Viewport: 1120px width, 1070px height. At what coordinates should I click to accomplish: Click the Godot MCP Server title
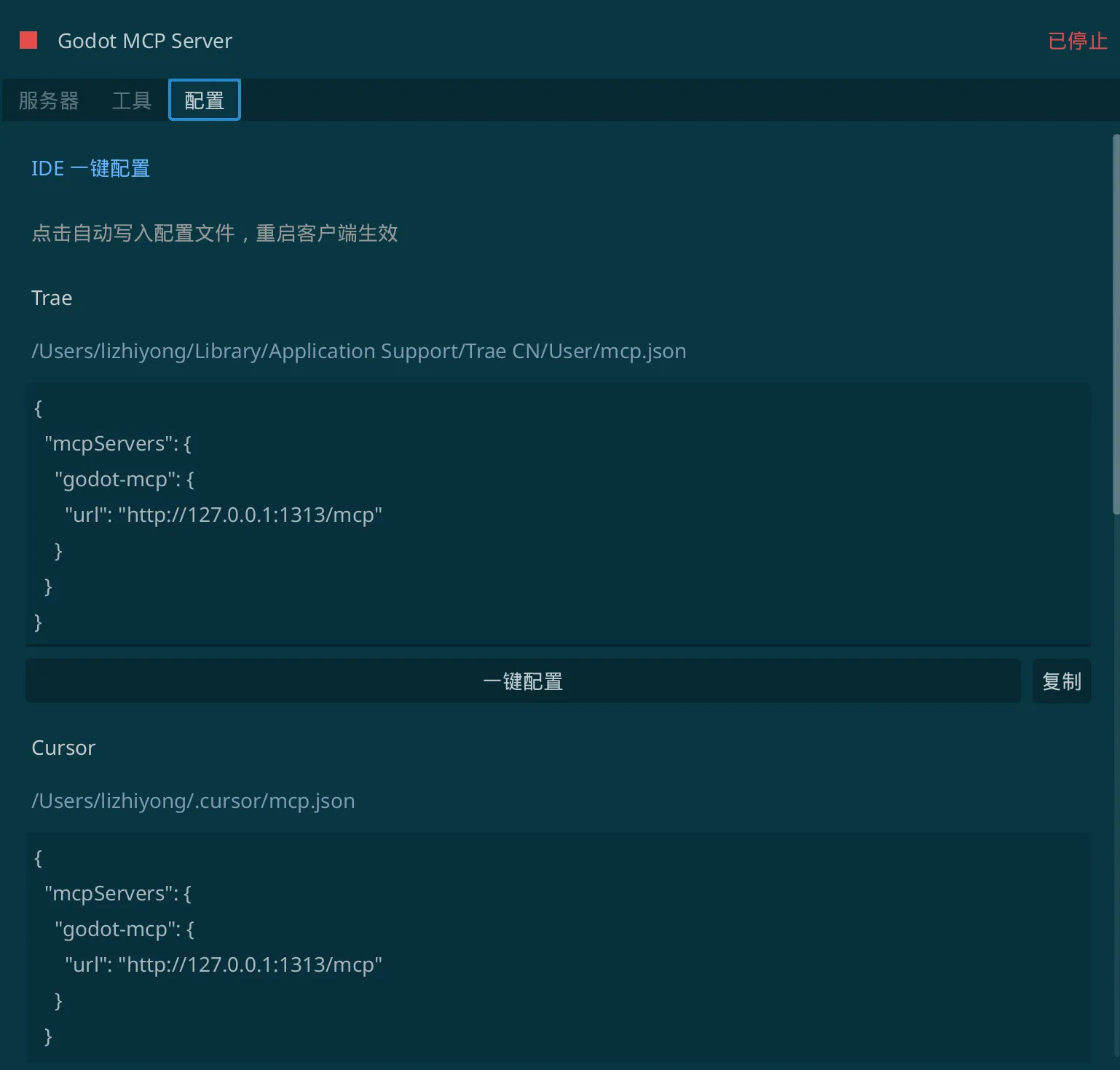(x=145, y=41)
